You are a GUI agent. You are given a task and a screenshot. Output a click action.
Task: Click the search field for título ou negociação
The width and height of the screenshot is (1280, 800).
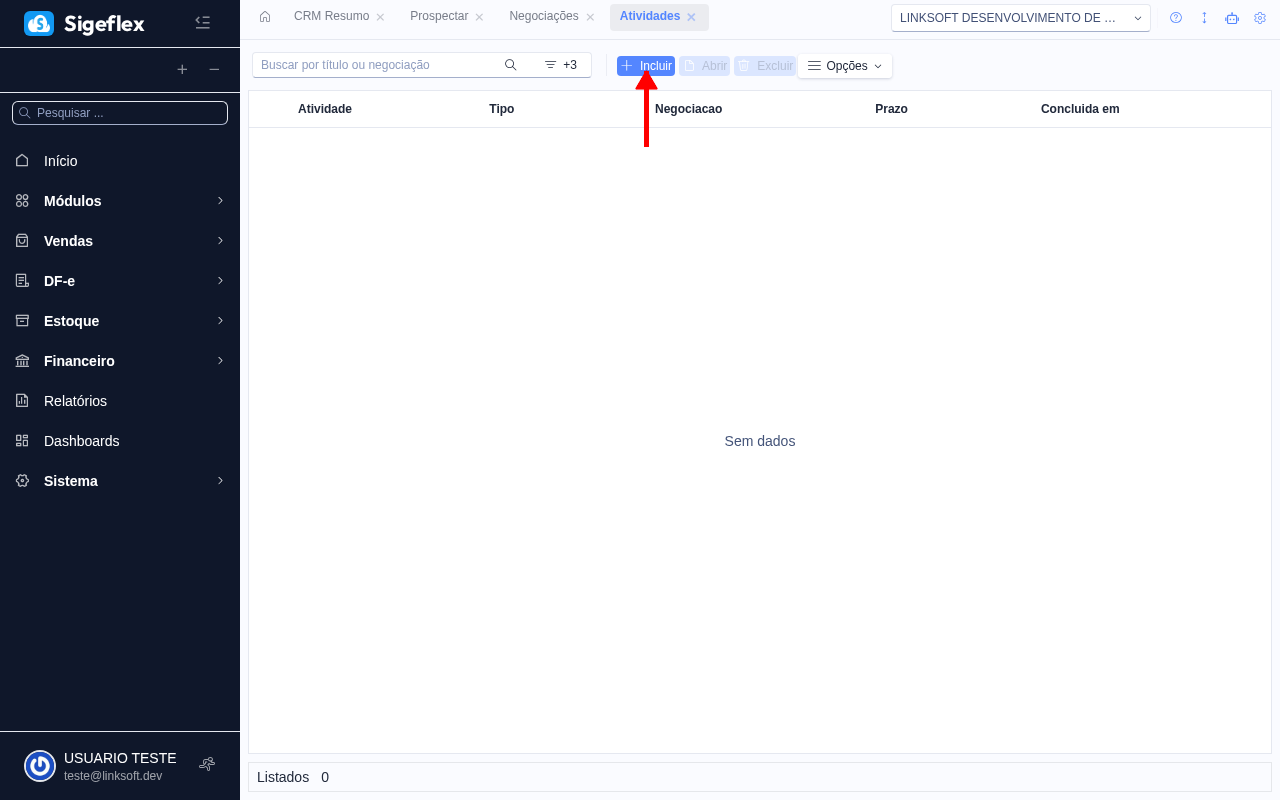380,64
